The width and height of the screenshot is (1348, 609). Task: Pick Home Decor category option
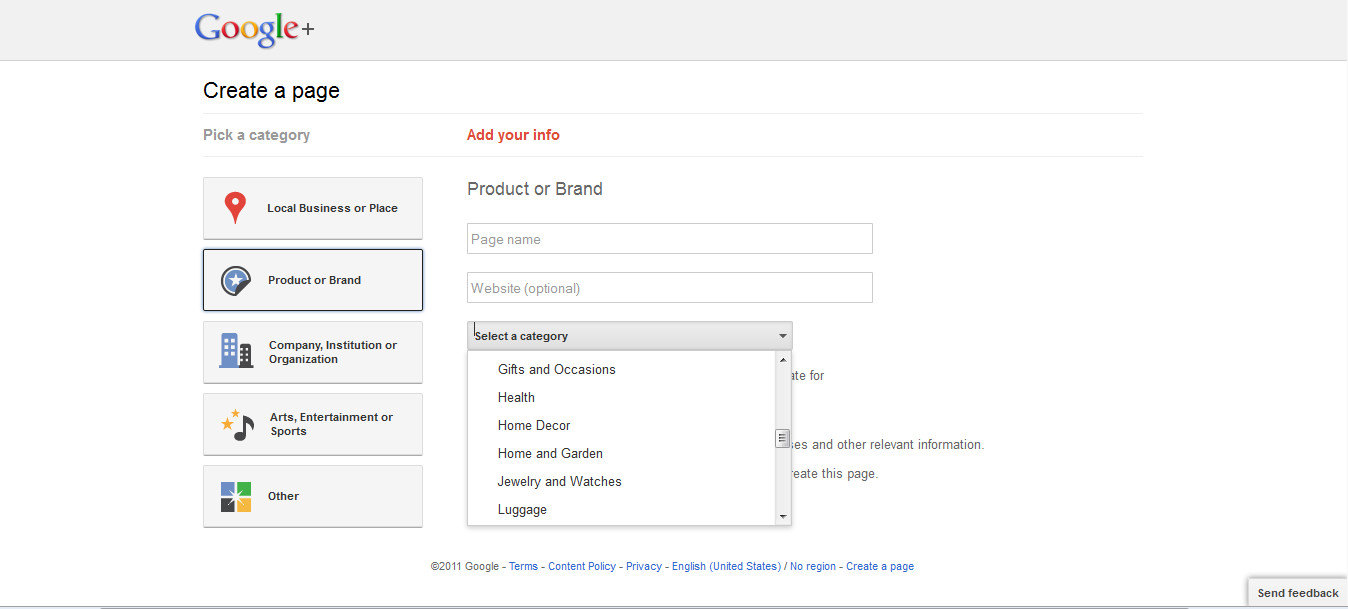(x=534, y=425)
